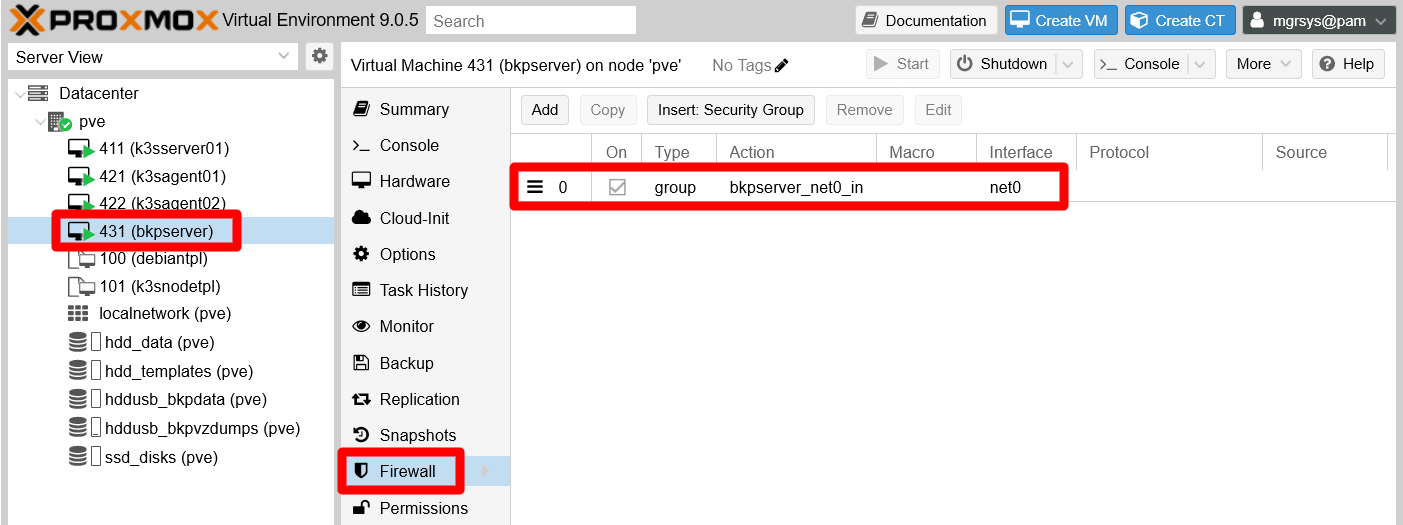This screenshot has width=1403, height=525.
Task: Open the Firewall tab
Action: [425, 471]
